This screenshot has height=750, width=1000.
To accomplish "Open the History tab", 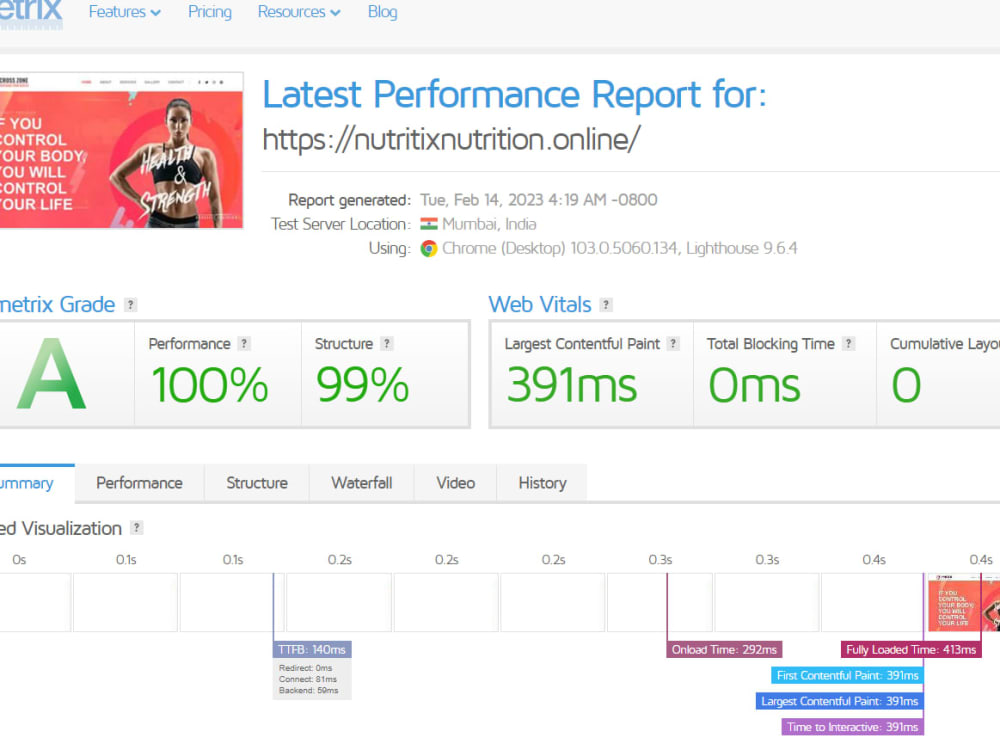I will (x=542, y=483).
